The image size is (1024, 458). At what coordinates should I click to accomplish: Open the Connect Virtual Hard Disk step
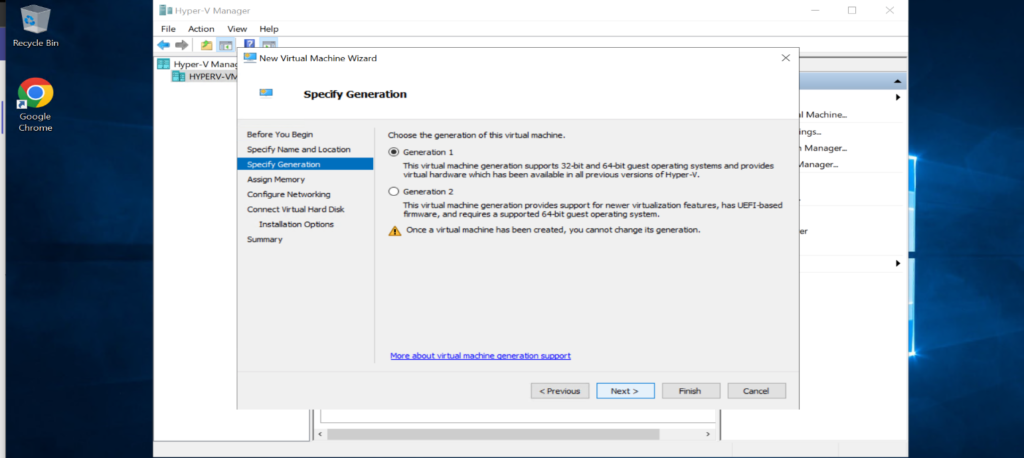295,209
